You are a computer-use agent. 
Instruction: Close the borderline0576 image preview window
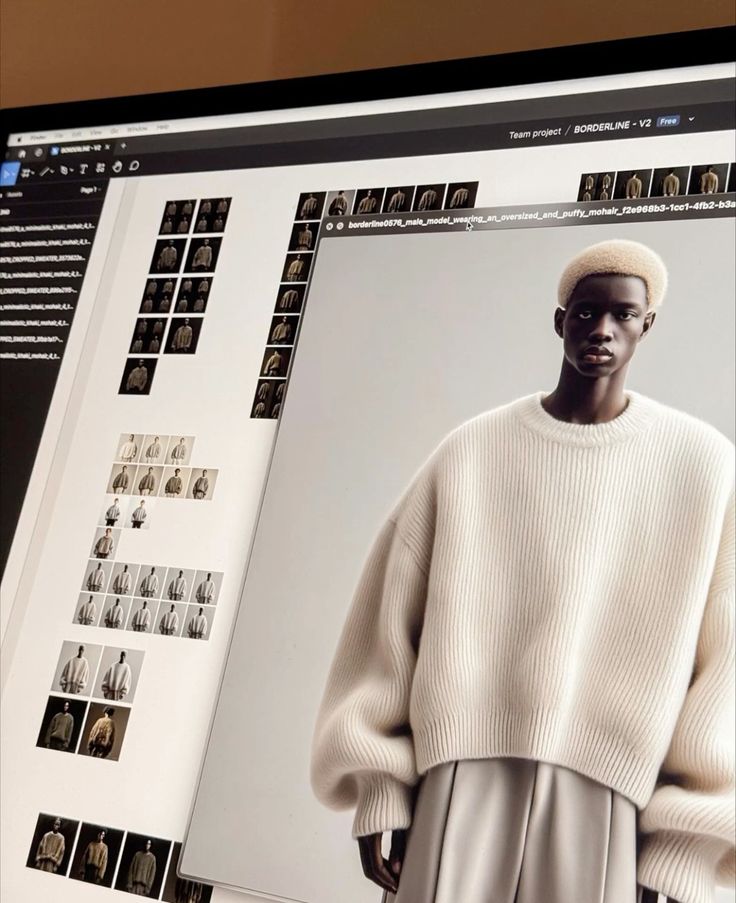point(330,227)
